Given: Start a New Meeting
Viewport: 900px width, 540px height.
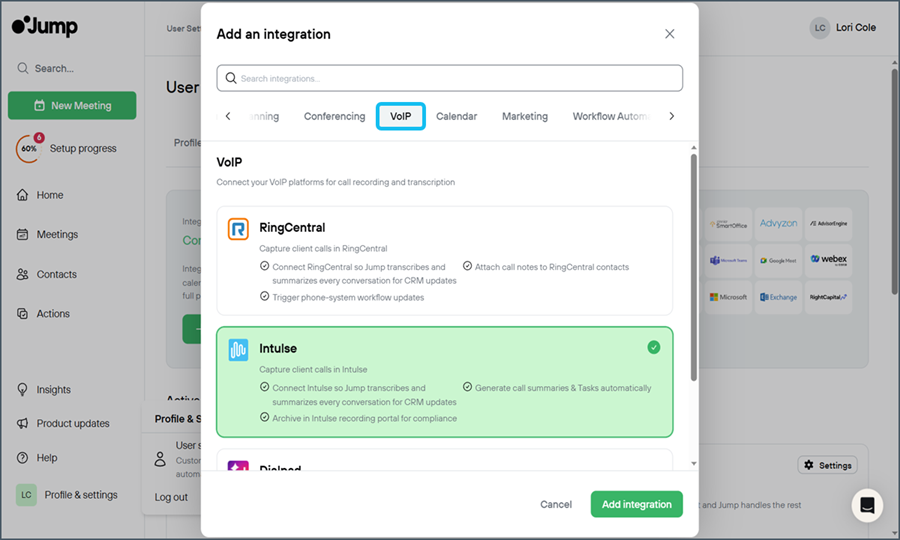Looking at the screenshot, I should tap(72, 106).
